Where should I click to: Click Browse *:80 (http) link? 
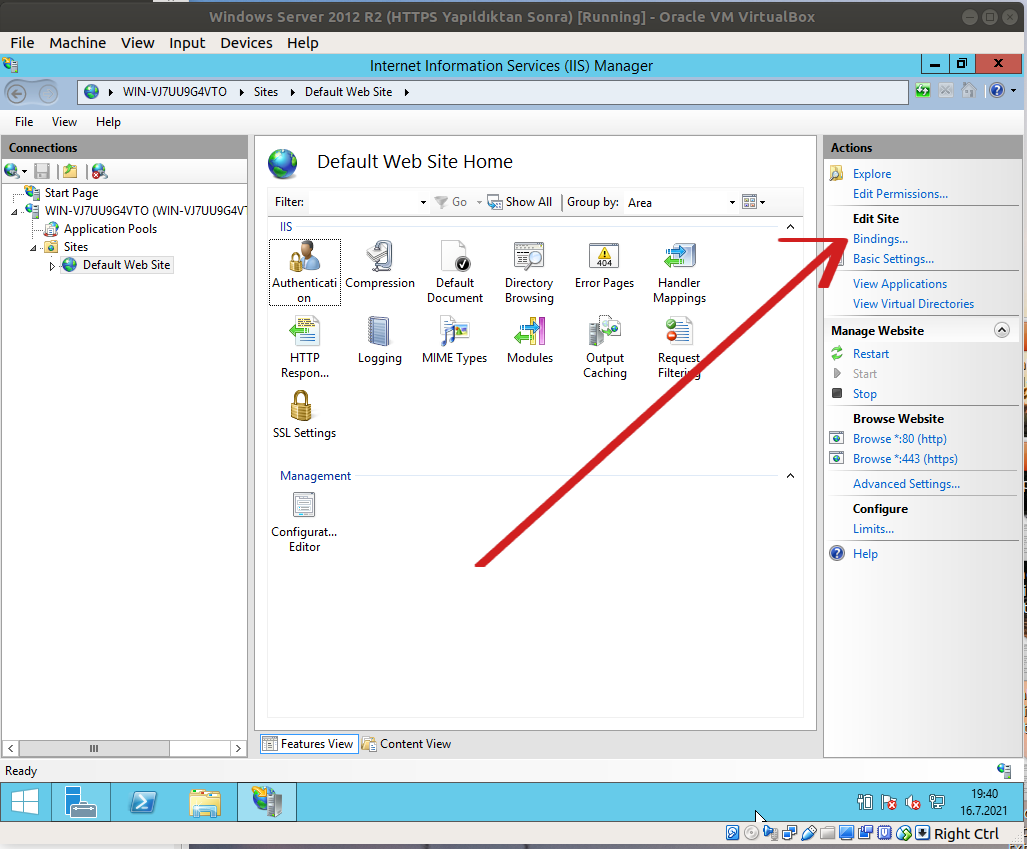899,439
